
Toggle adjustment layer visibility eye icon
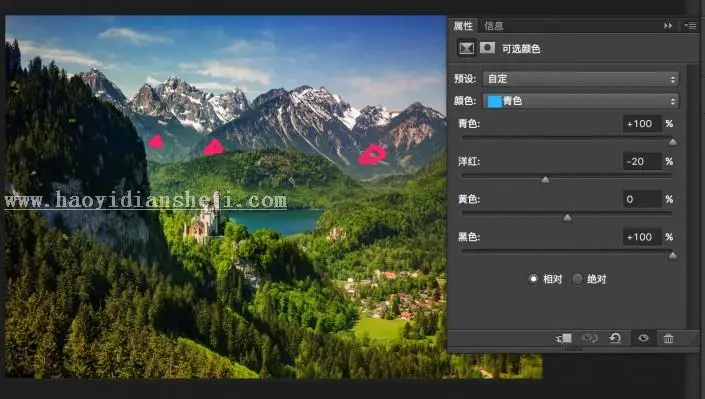(x=643, y=338)
